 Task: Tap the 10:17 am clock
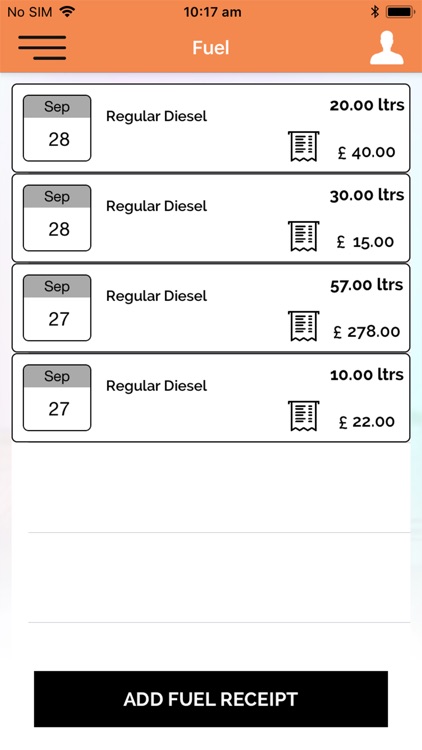212,12
